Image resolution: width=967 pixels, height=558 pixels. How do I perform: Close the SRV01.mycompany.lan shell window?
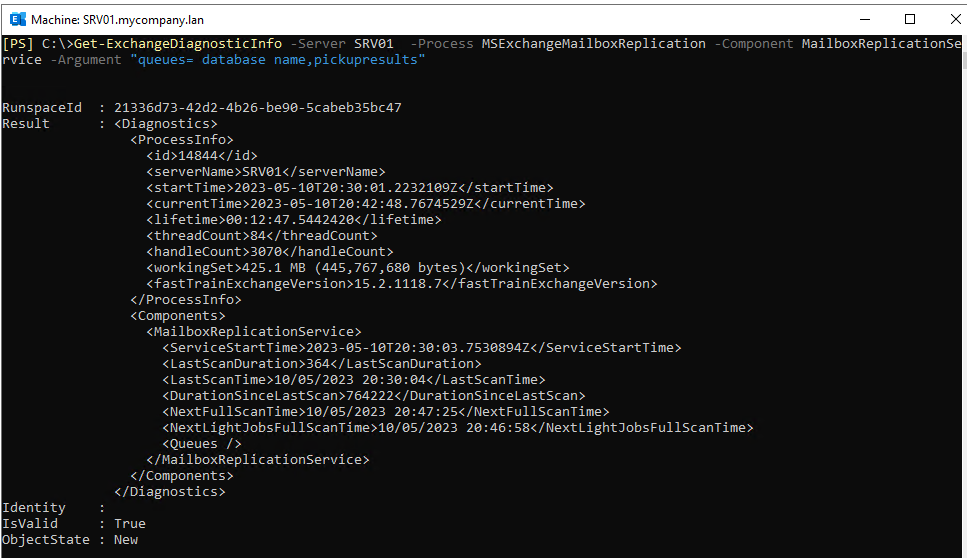[955, 19]
